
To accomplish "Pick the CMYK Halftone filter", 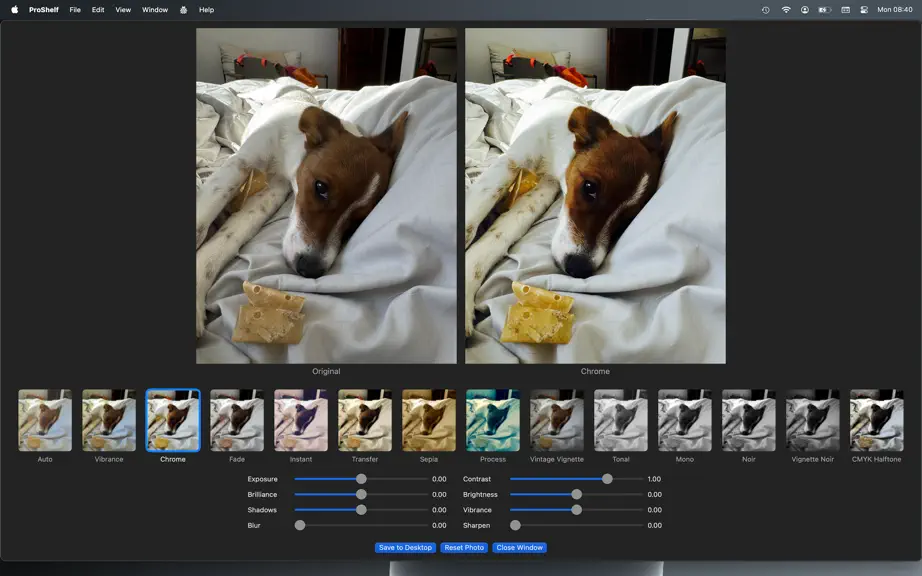I will (x=876, y=420).
